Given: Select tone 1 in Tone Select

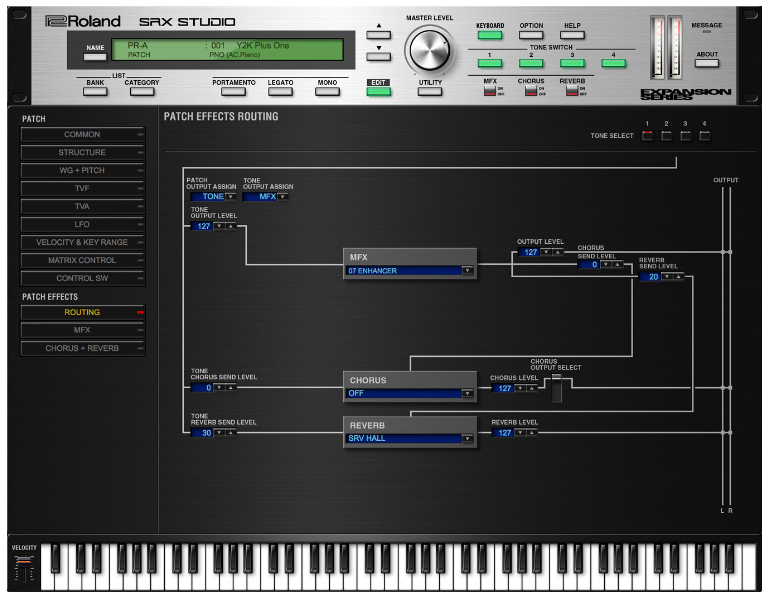Looking at the screenshot, I should [x=647, y=136].
